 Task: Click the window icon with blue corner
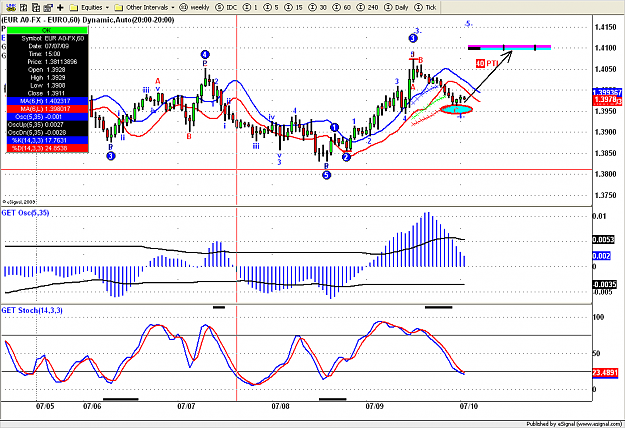point(48,7)
